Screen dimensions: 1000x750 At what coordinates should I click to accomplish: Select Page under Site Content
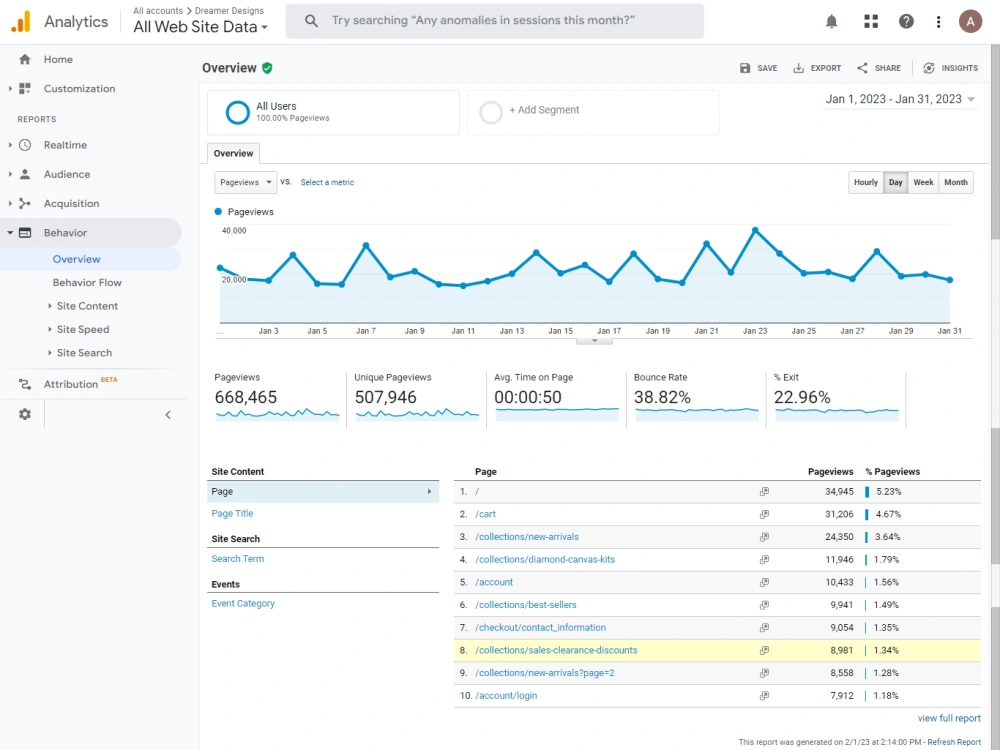coord(323,492)
